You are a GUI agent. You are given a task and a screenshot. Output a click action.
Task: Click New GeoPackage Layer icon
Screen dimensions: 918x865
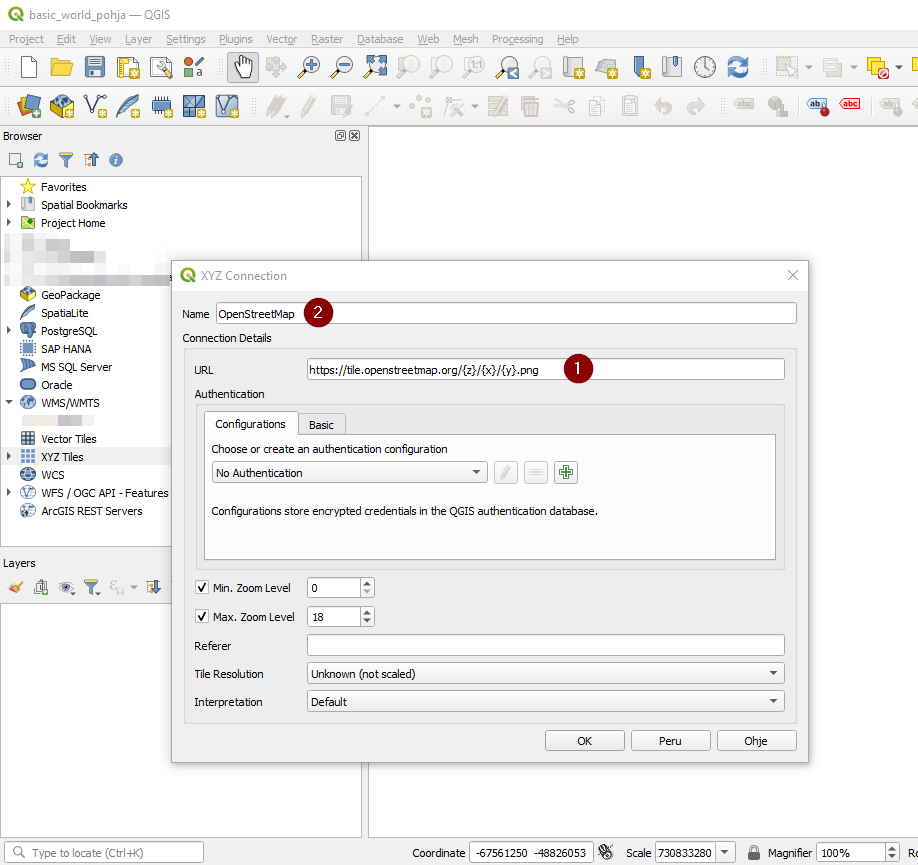[x=61, y=106]
